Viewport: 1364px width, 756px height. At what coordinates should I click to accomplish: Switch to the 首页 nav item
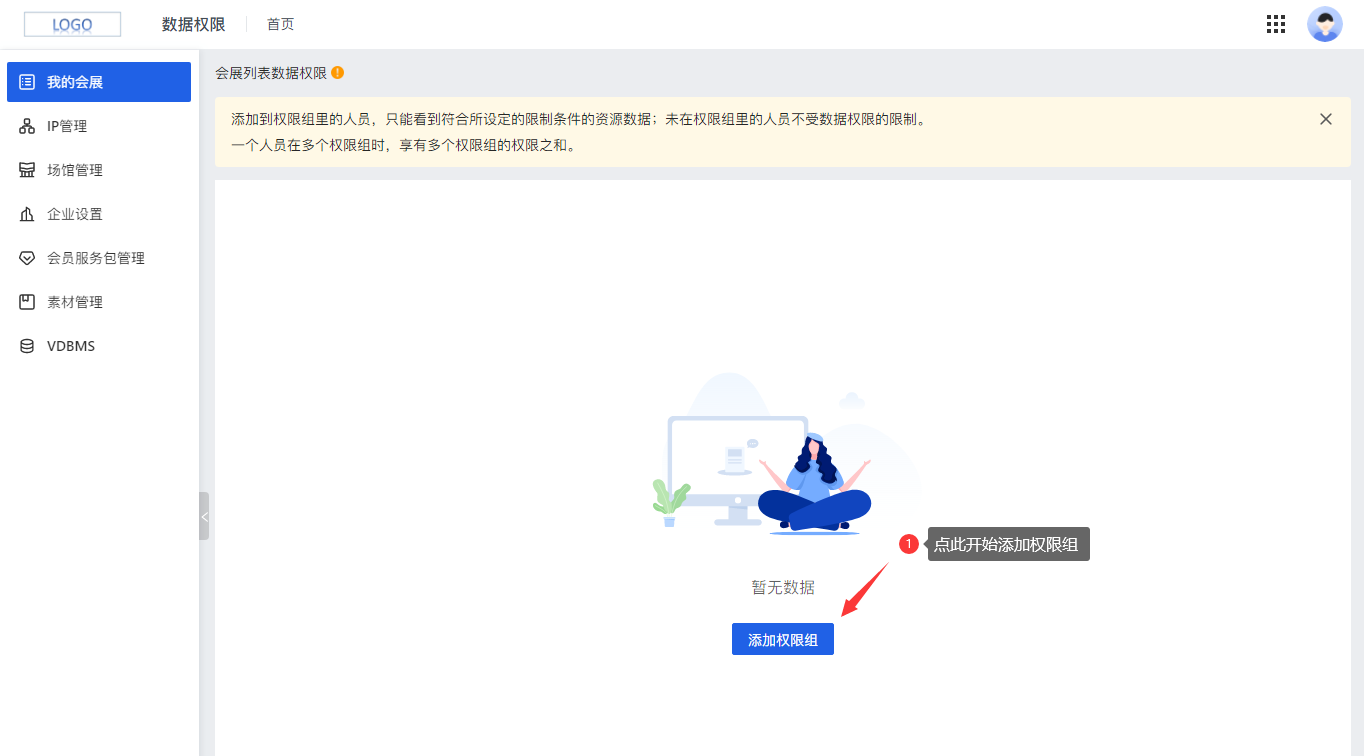pyautogui.click(x=280, y=24)
